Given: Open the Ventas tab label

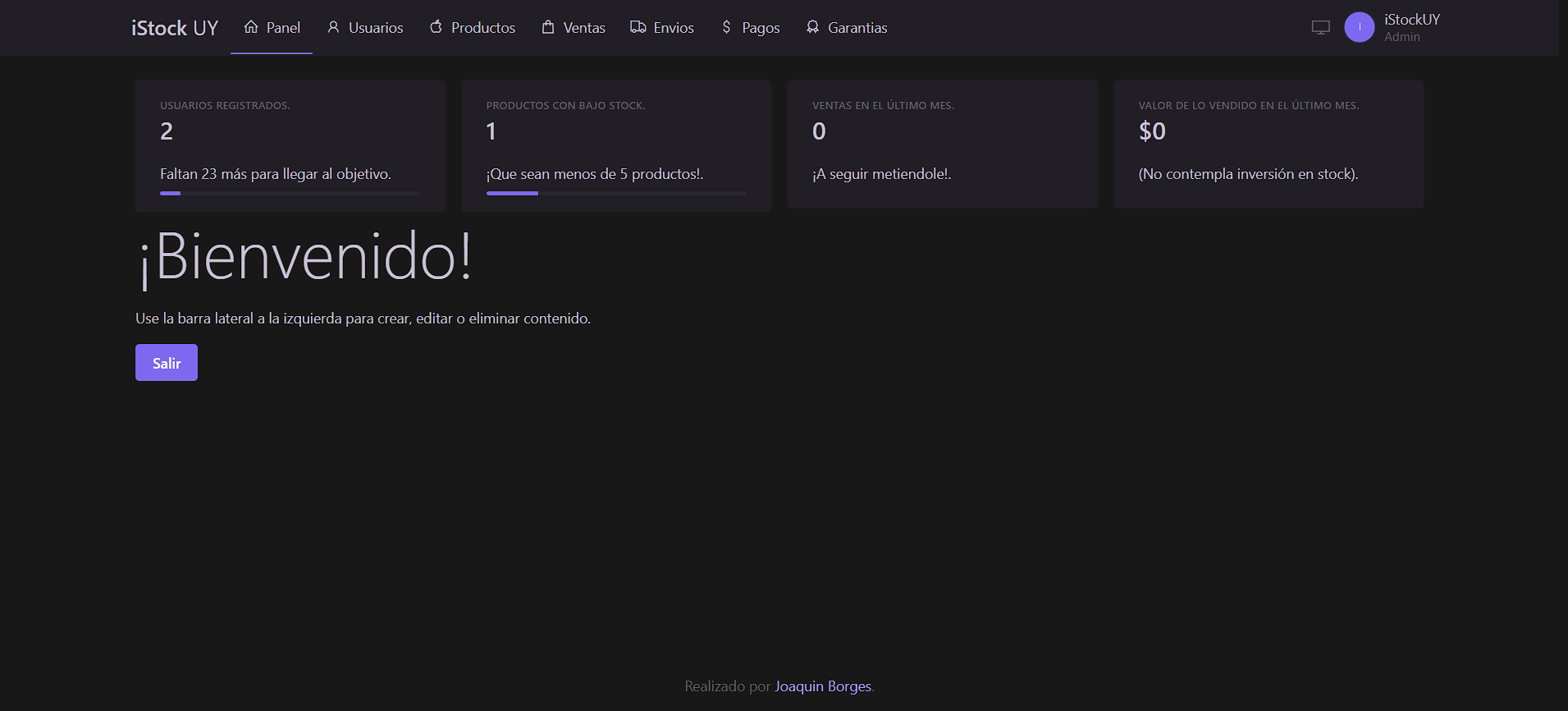Looking at the screenshot, I should (x=584, y=28).
